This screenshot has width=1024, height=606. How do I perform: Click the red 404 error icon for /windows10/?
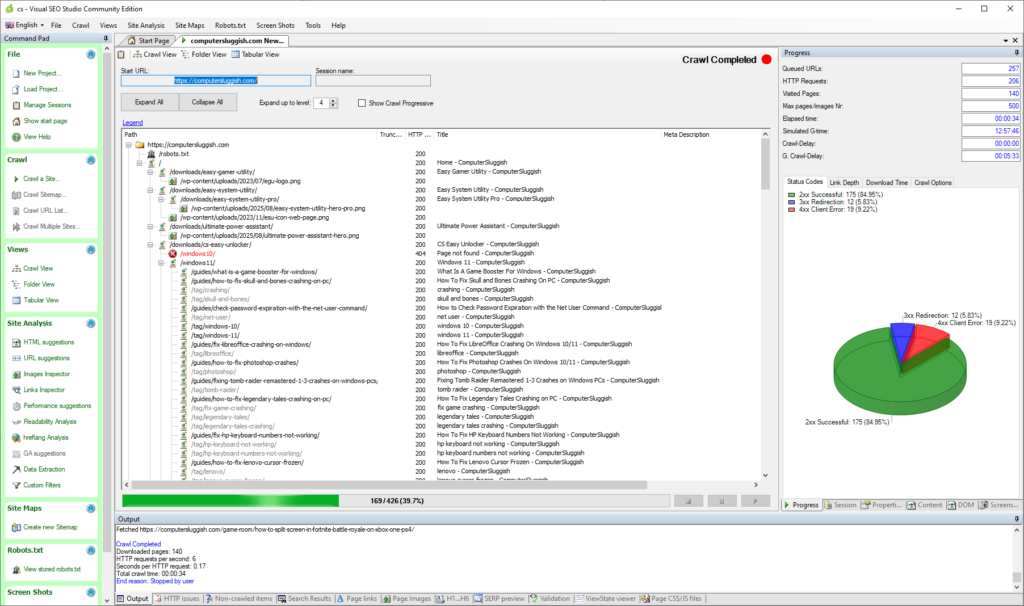coord(173,253)
